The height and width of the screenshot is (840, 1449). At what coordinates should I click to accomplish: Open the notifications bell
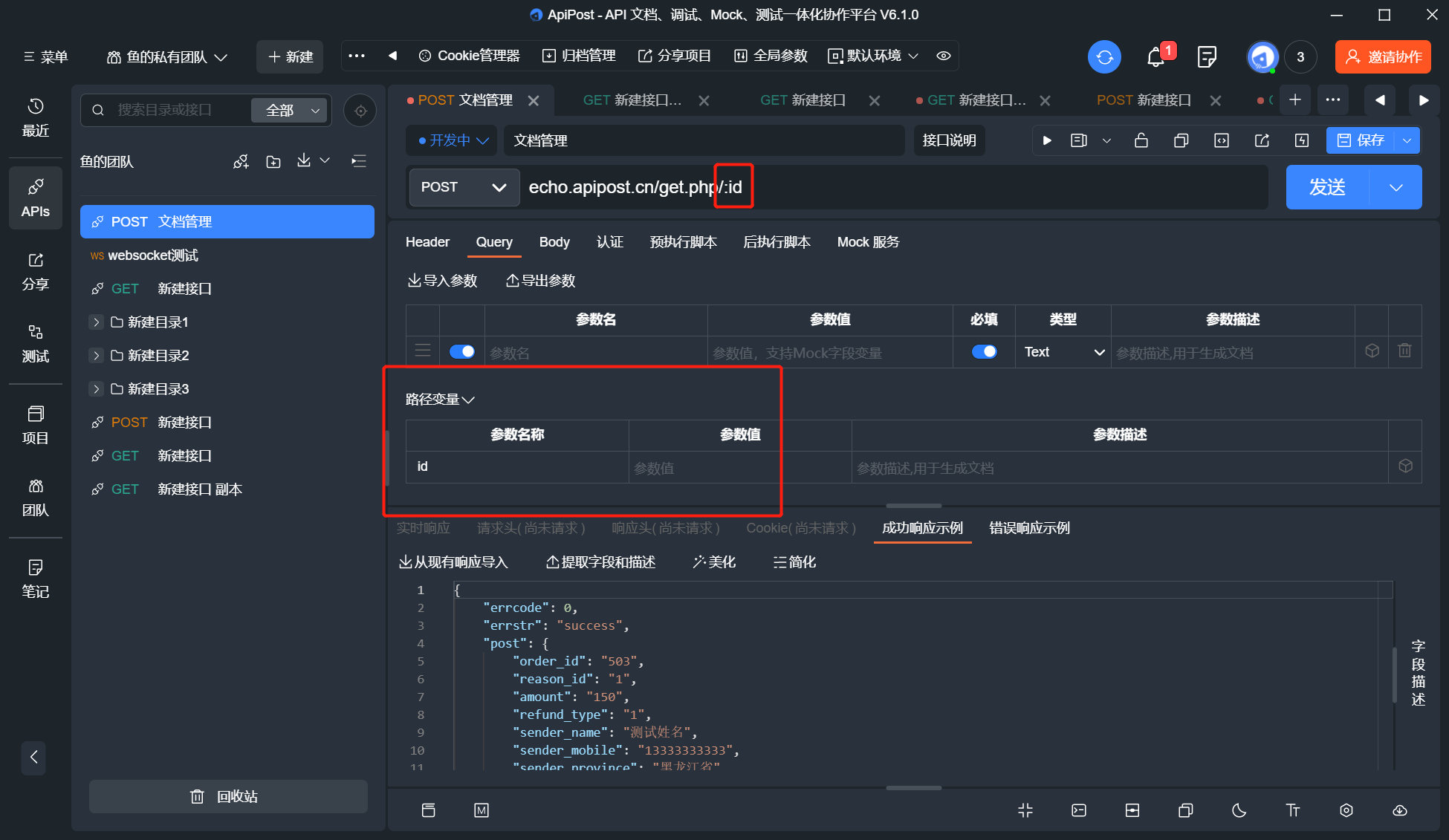[x=1155, y=57]
